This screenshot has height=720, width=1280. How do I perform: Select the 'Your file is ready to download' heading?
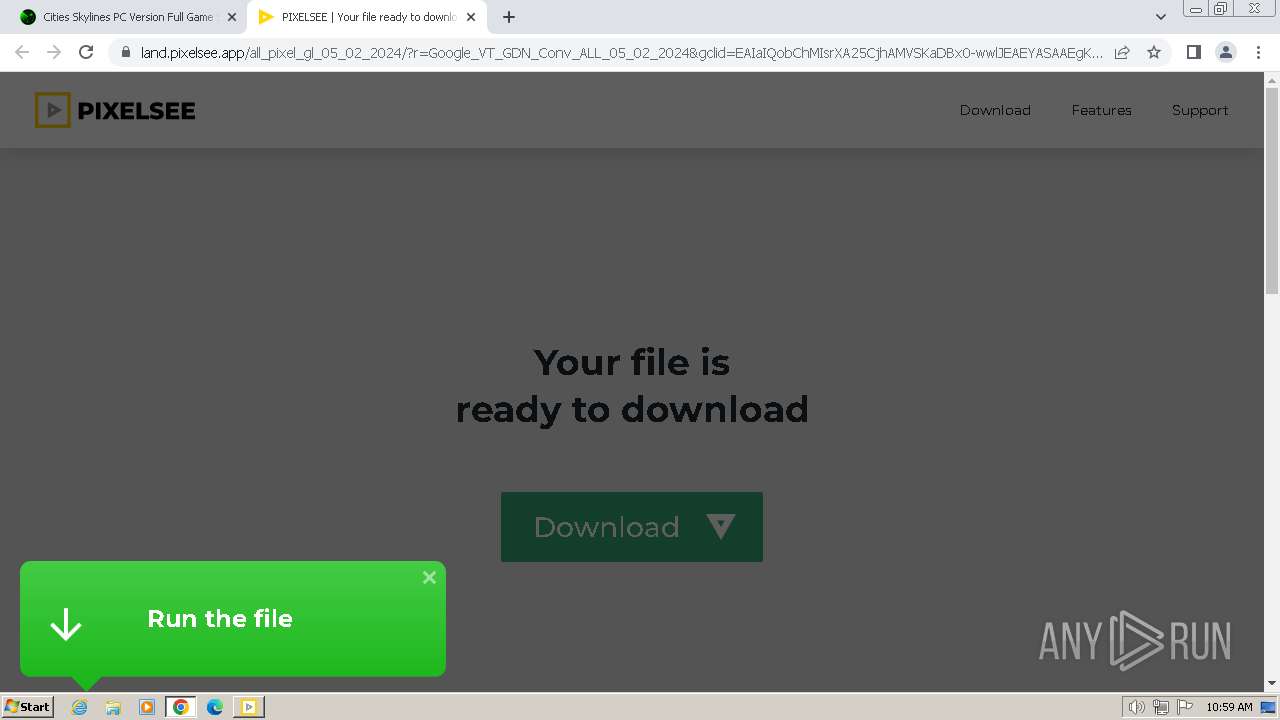coord(632,385)
